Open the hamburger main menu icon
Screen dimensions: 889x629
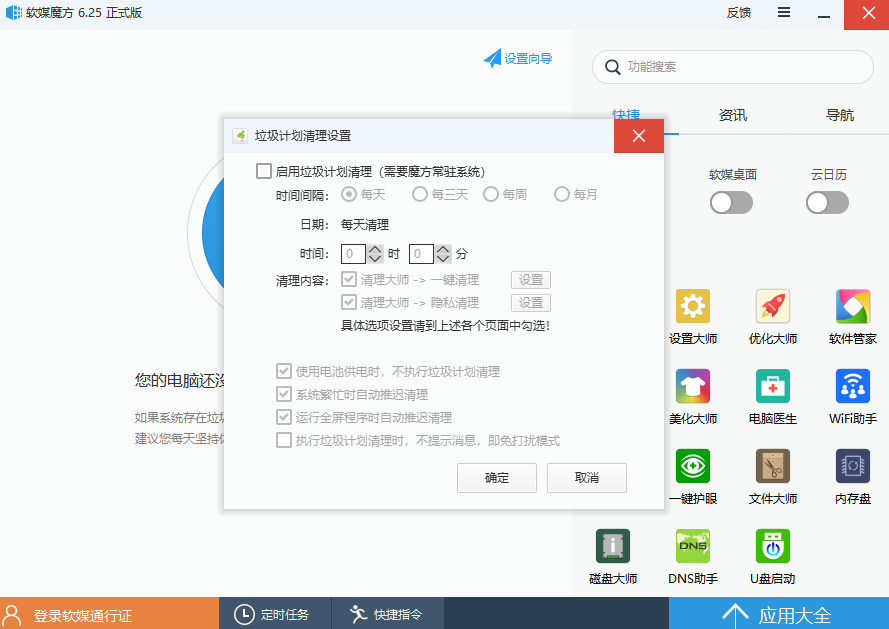coord(784,12)
